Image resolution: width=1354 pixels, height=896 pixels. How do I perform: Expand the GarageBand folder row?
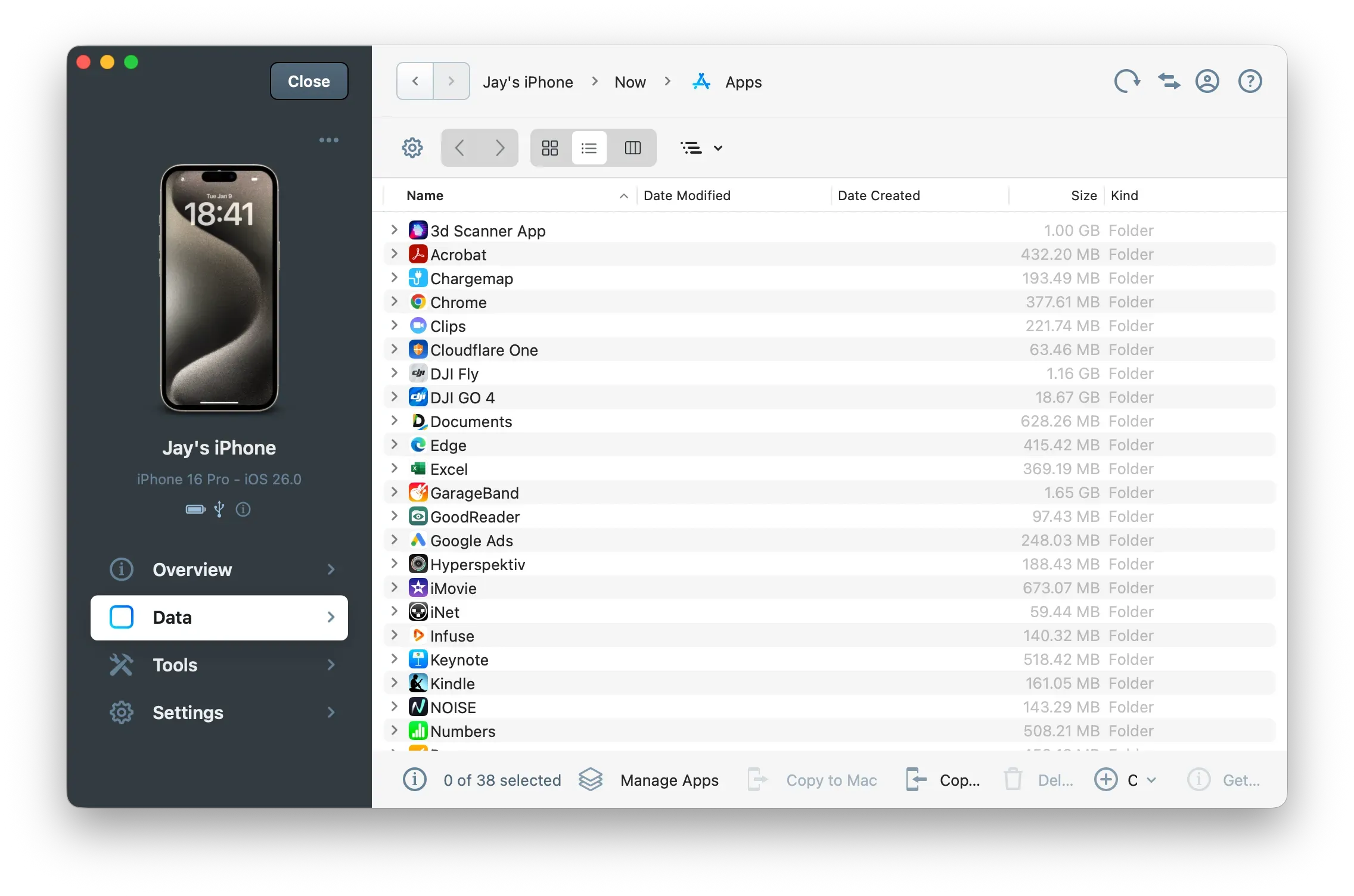click(395, 493)
